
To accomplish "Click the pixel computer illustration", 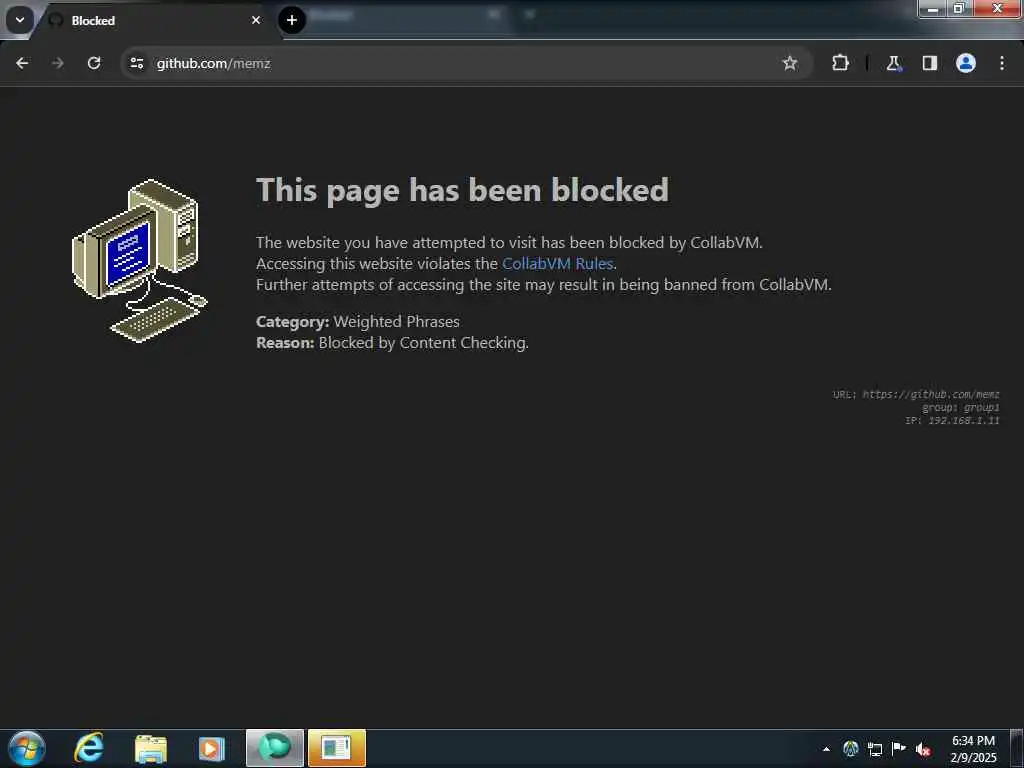I will pos(140,261).
